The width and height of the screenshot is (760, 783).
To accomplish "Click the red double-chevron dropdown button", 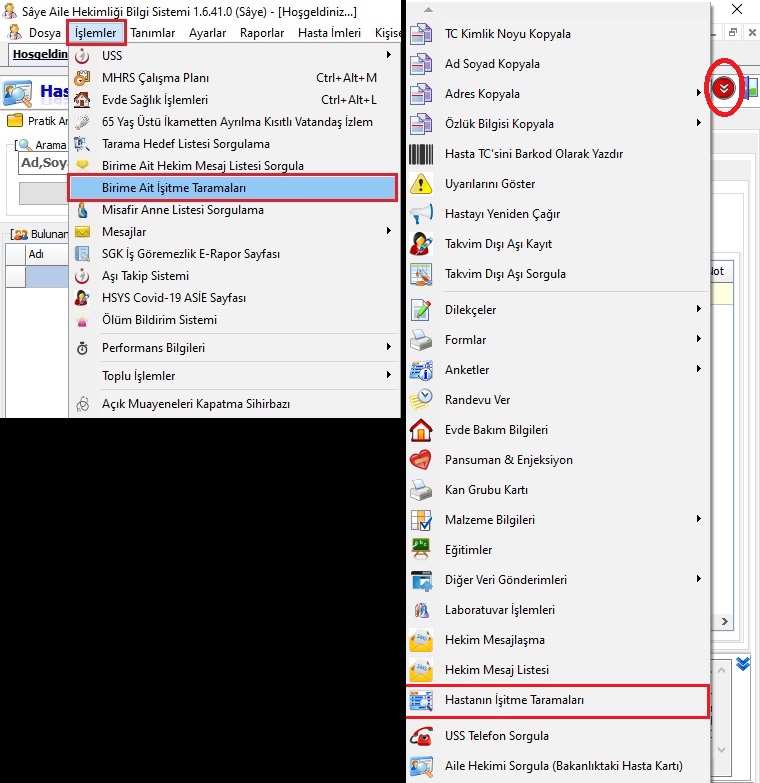I will [724, 88].
